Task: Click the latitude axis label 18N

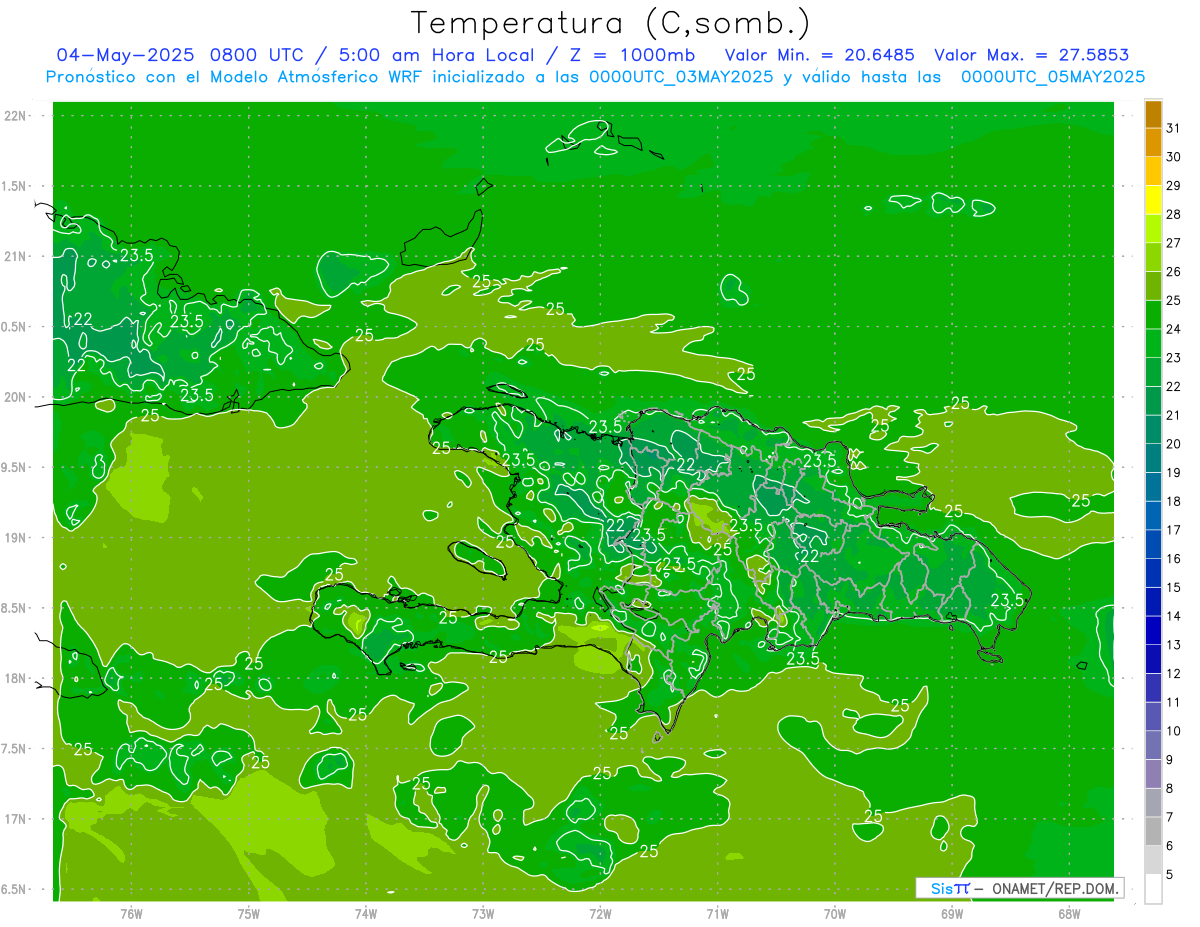Action: (x=15, y=678)
